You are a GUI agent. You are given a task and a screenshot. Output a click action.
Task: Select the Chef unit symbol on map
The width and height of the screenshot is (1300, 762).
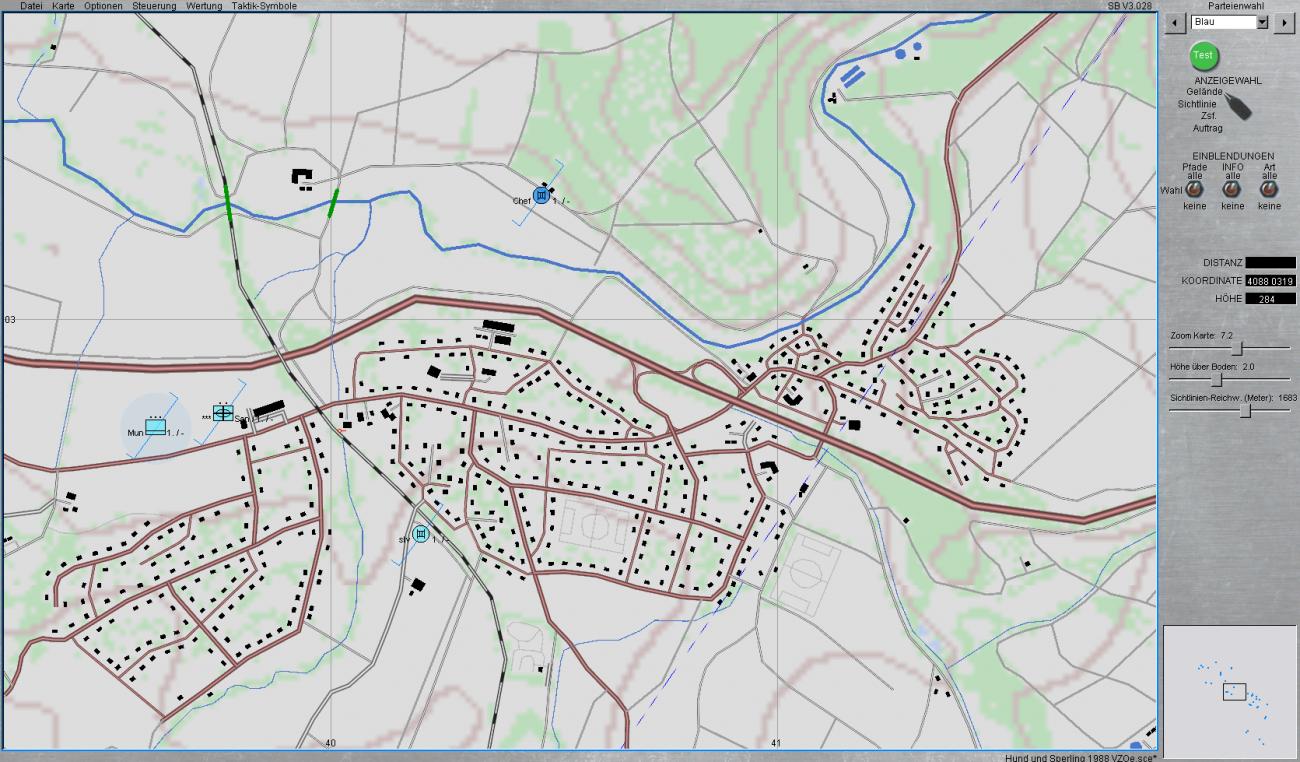click(541, 195)
